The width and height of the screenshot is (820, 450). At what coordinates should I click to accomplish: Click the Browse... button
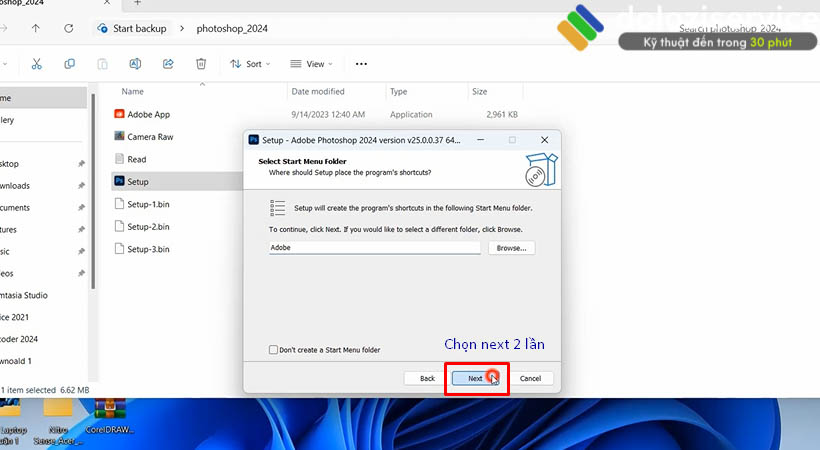click(511, 248)
